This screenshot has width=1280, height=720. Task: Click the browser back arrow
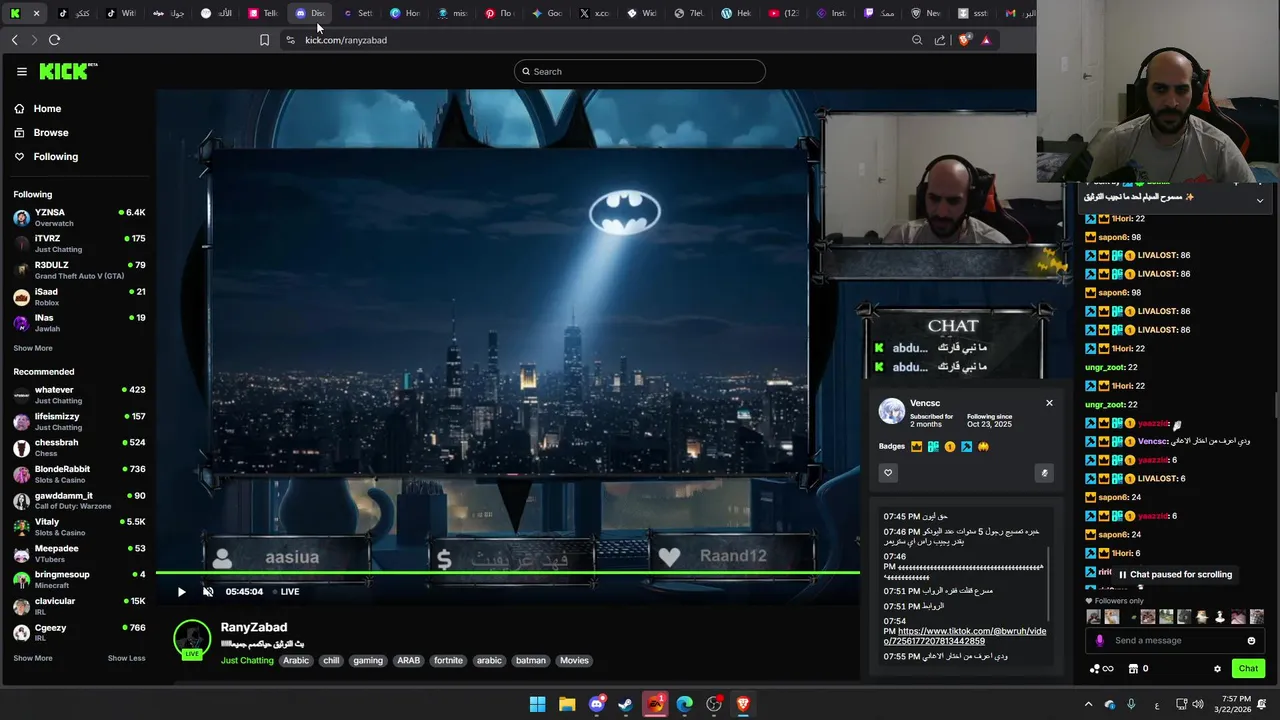(x=15, y=40)
